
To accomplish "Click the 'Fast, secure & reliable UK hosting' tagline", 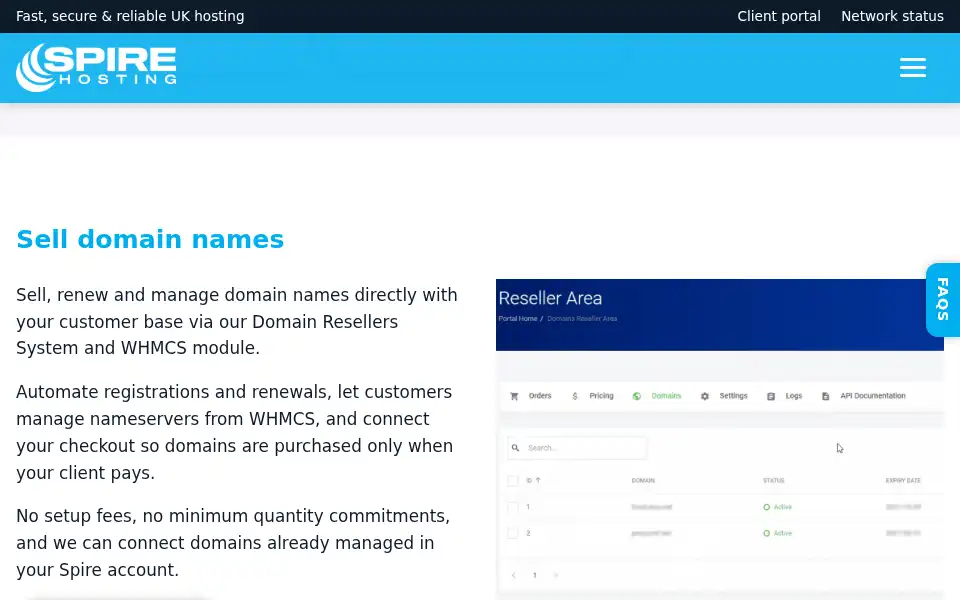I will 130,16.
